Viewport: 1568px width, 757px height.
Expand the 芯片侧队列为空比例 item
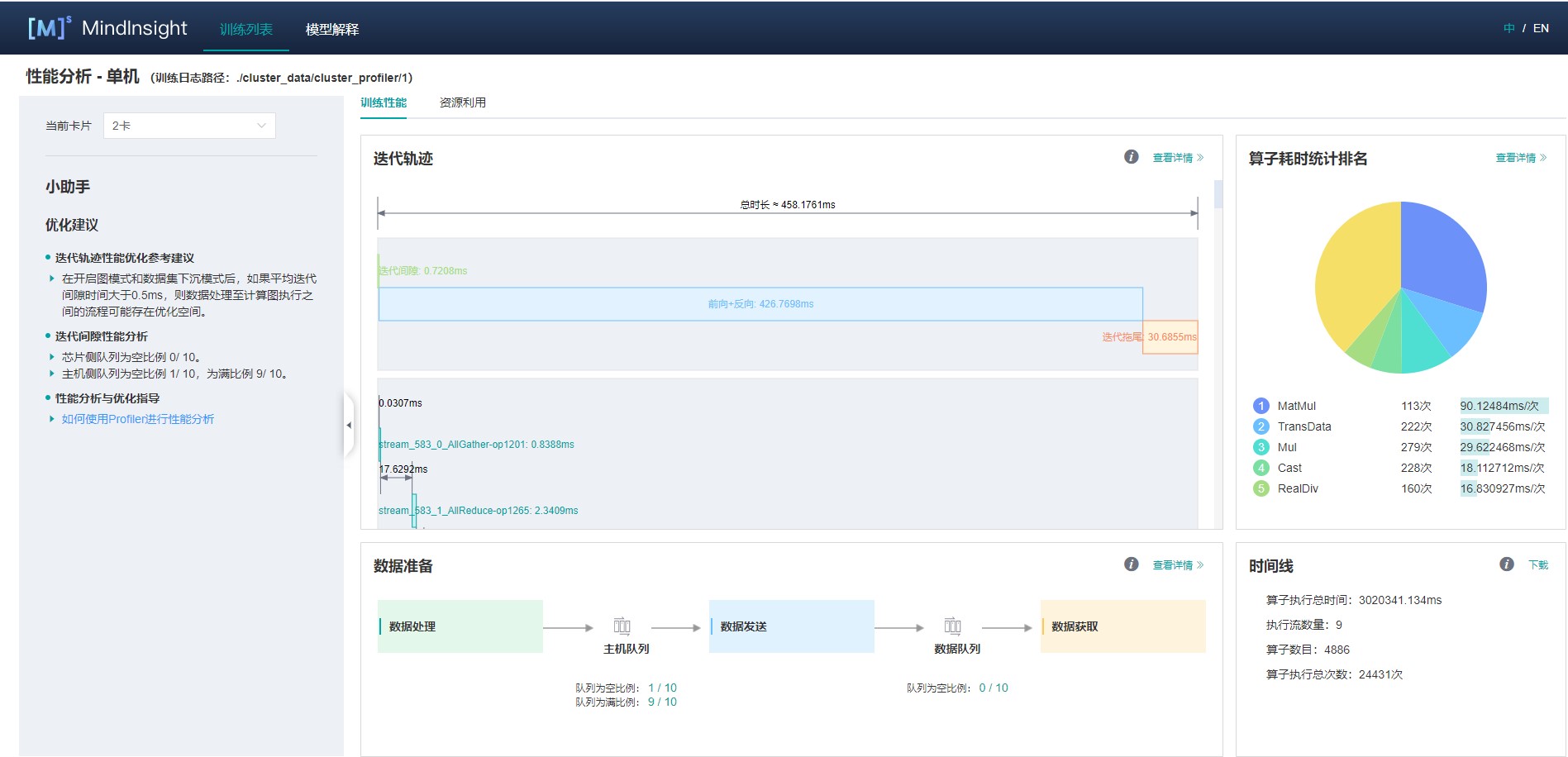tap(52, 357)
